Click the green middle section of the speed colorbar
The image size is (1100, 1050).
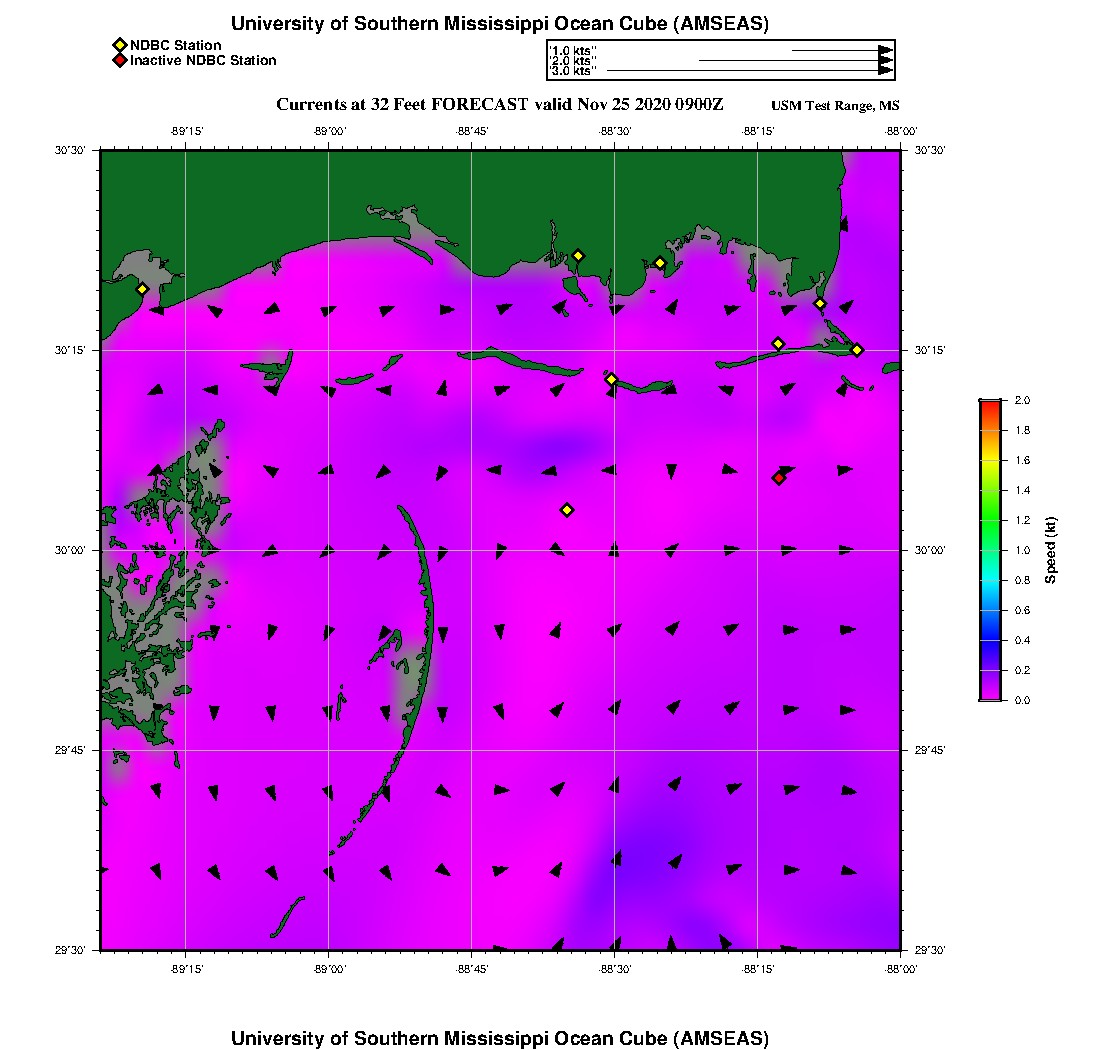(991, 520)
